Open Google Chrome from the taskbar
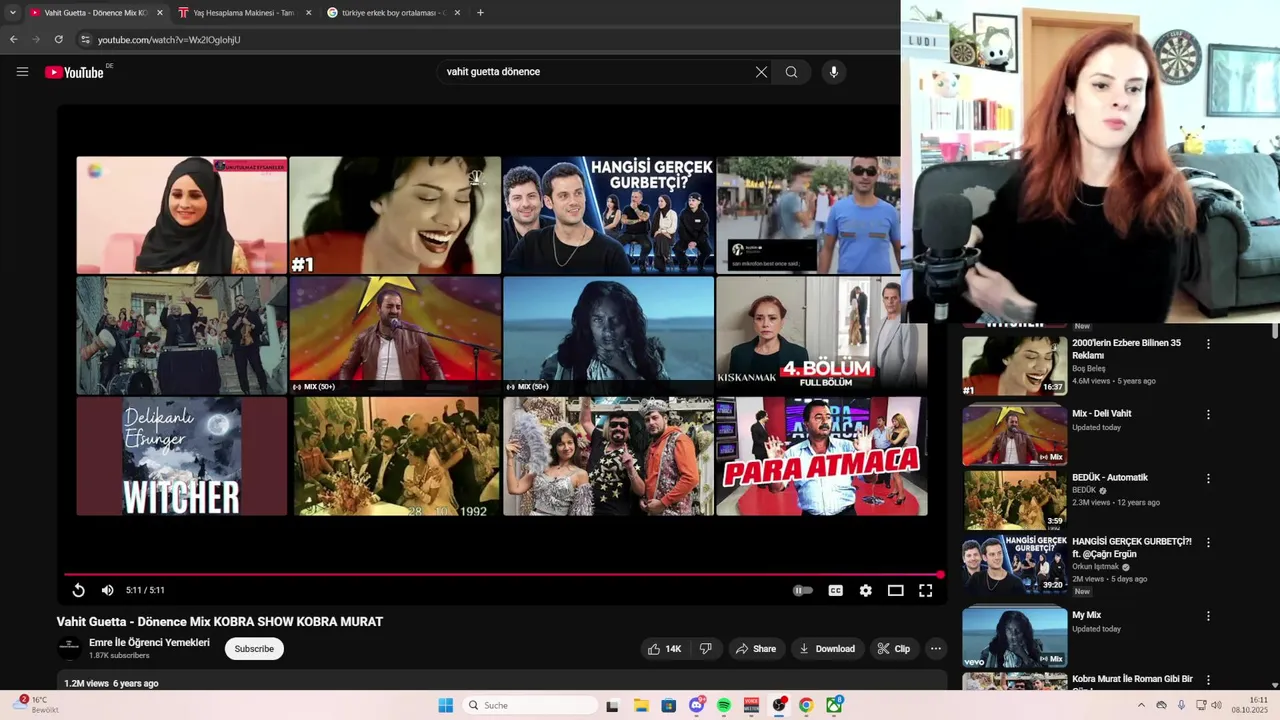The height and width of the screenshot is (720, 1280). [806, 705]
